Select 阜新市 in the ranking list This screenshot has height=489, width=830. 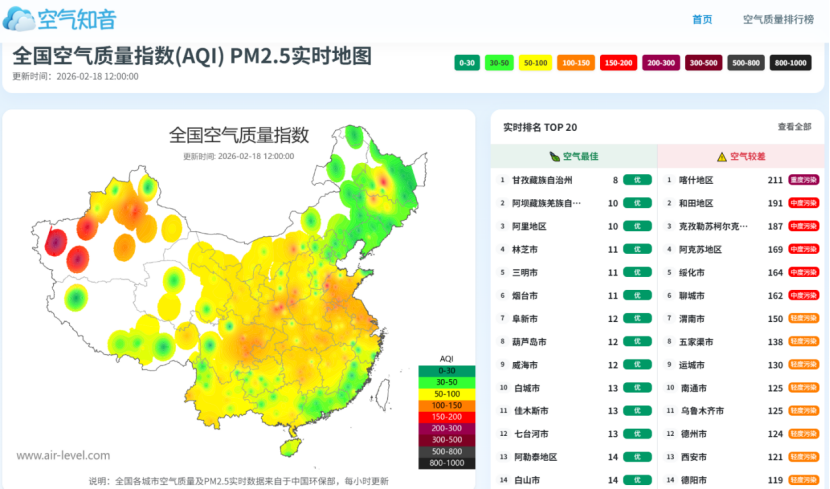click(525, 319)
